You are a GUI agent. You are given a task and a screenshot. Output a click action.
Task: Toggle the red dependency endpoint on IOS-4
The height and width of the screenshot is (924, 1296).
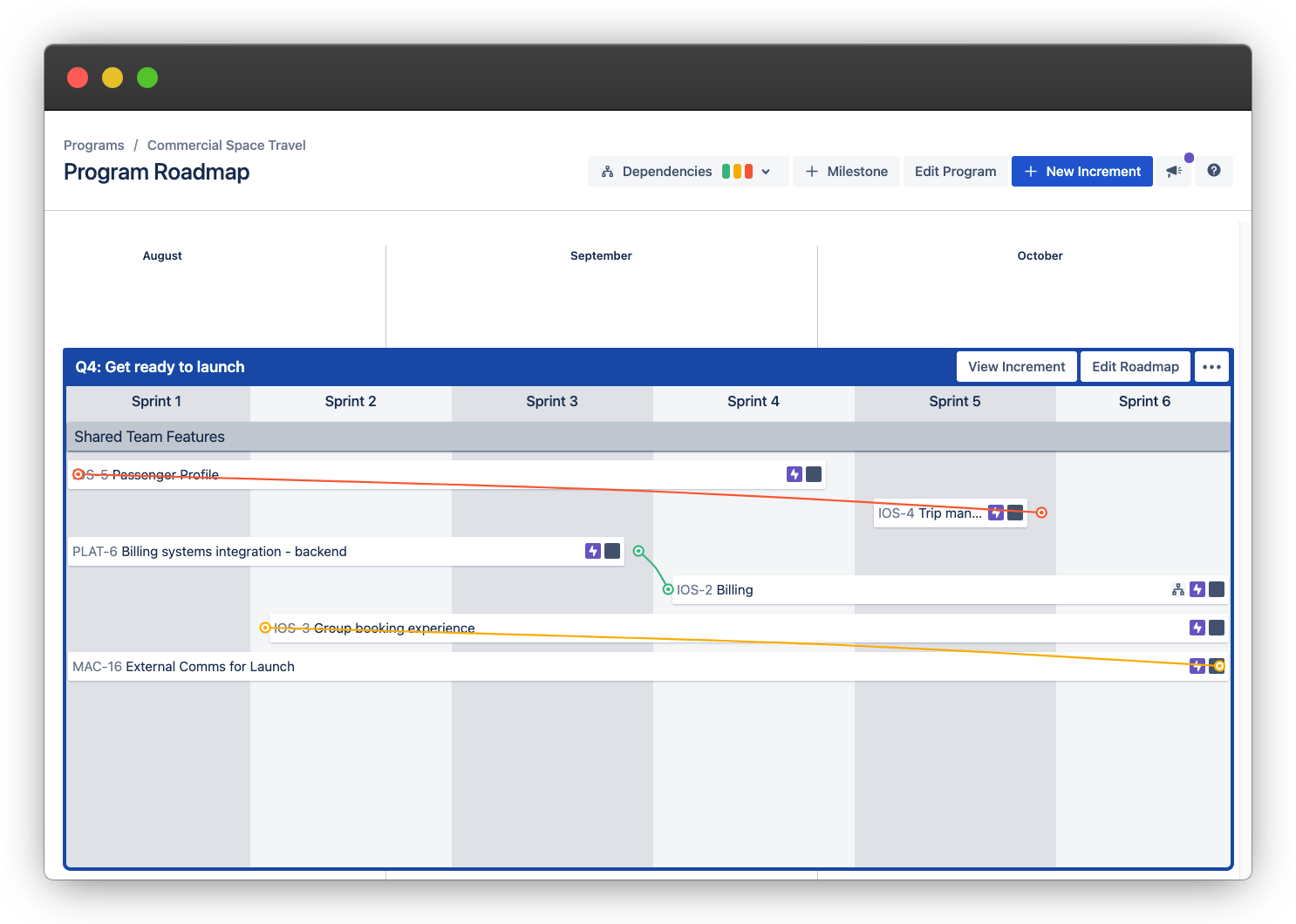pos(1041,513)
